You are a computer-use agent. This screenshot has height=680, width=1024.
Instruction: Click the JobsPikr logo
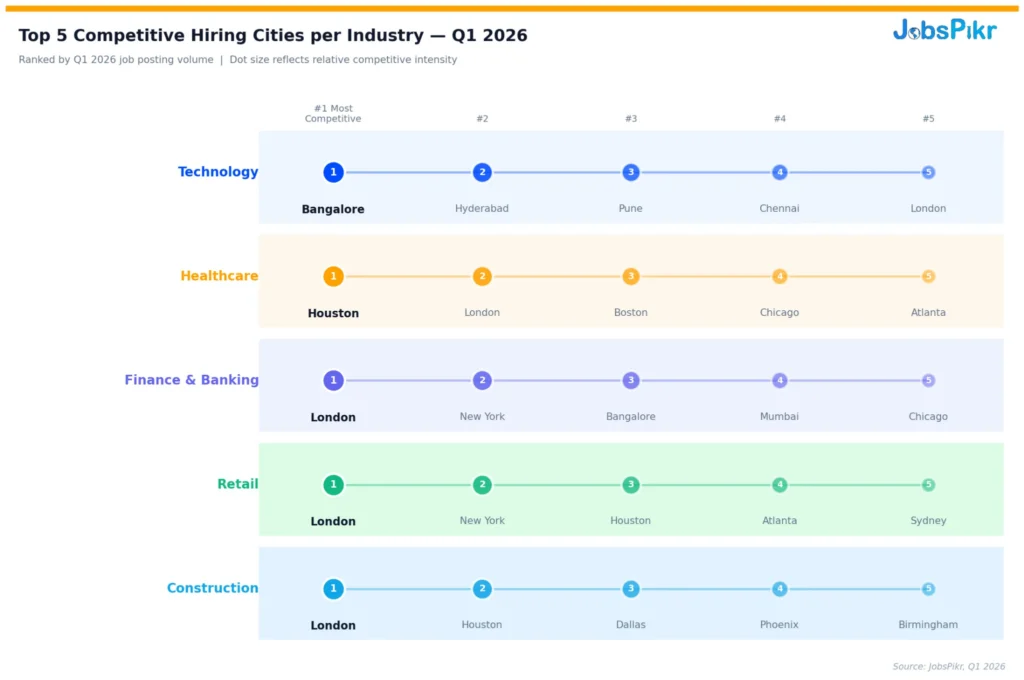[944, 29]
